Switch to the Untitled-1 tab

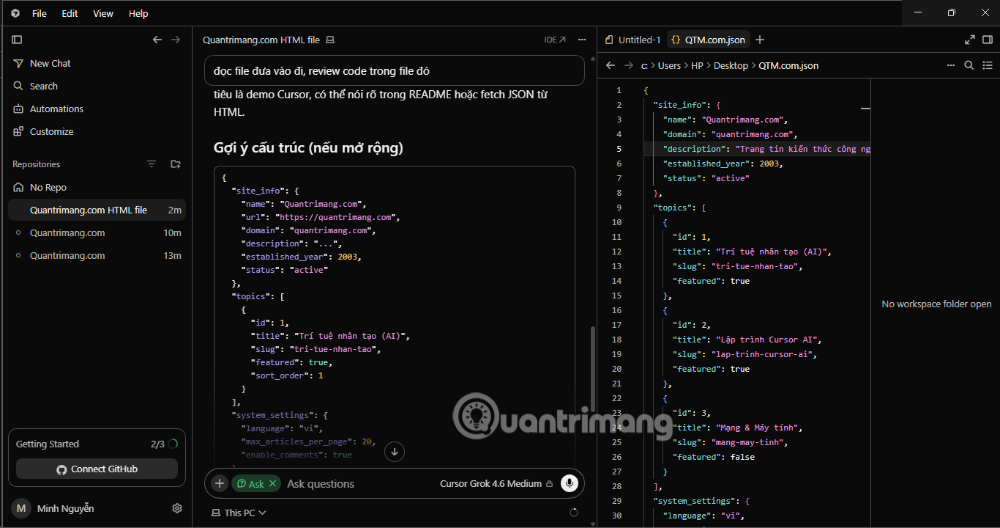pos(633,40)
